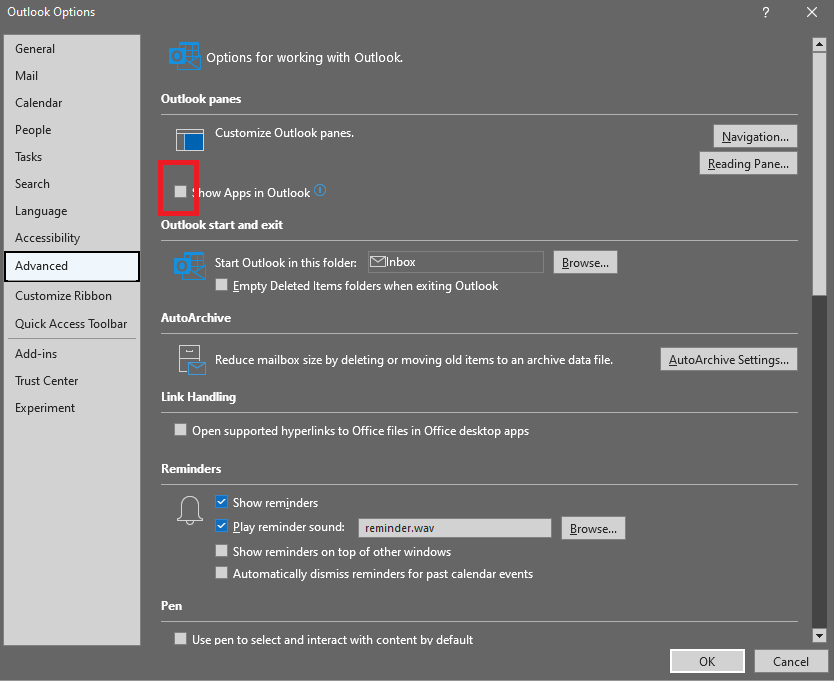The width and height of the screenshot is (834, 681).
Task: Browse for the Outlook start folder
Action: coord(585,263)
